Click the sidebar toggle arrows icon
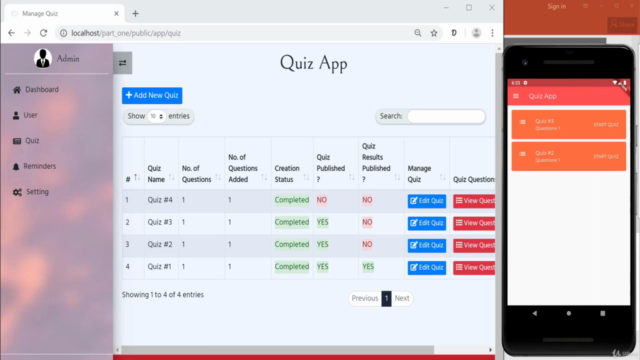The image size is (640, 360). tap(122, 63)
